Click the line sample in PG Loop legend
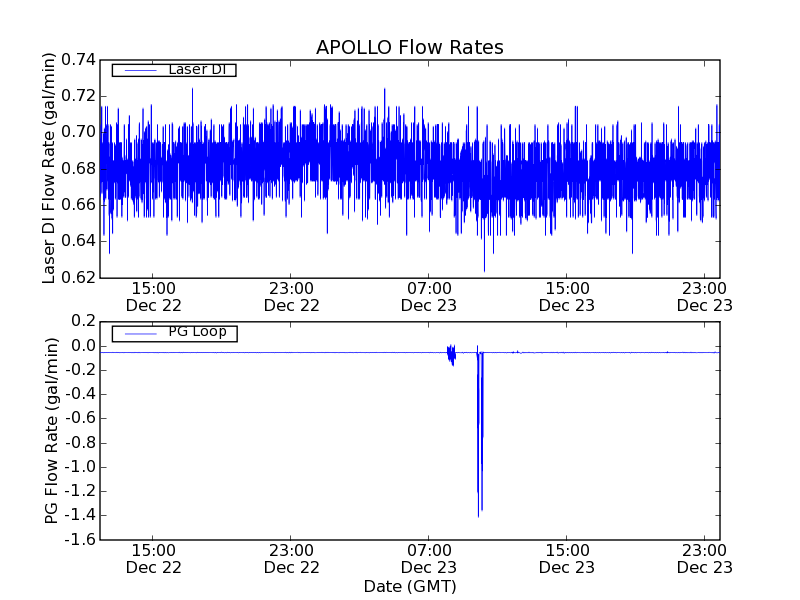800x600 pixels. pyautogui.click(x=140, y=334)
